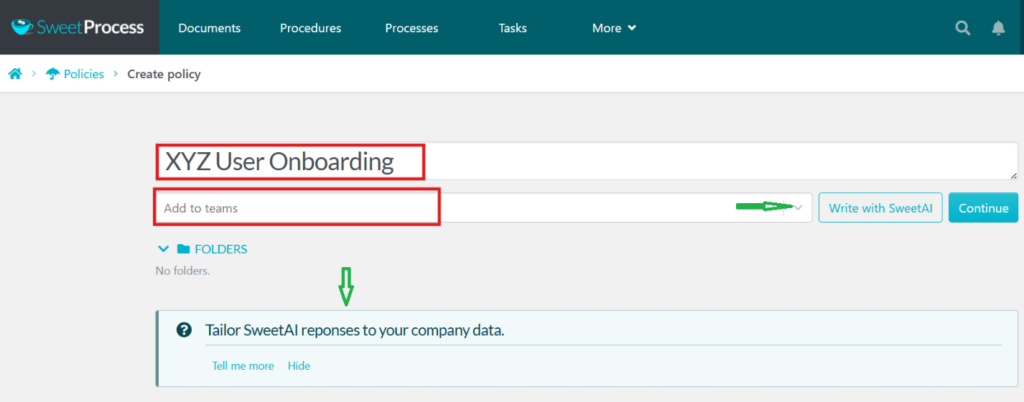
Task: Click Write with SweetAI button
Action: [x=880, y=208]
